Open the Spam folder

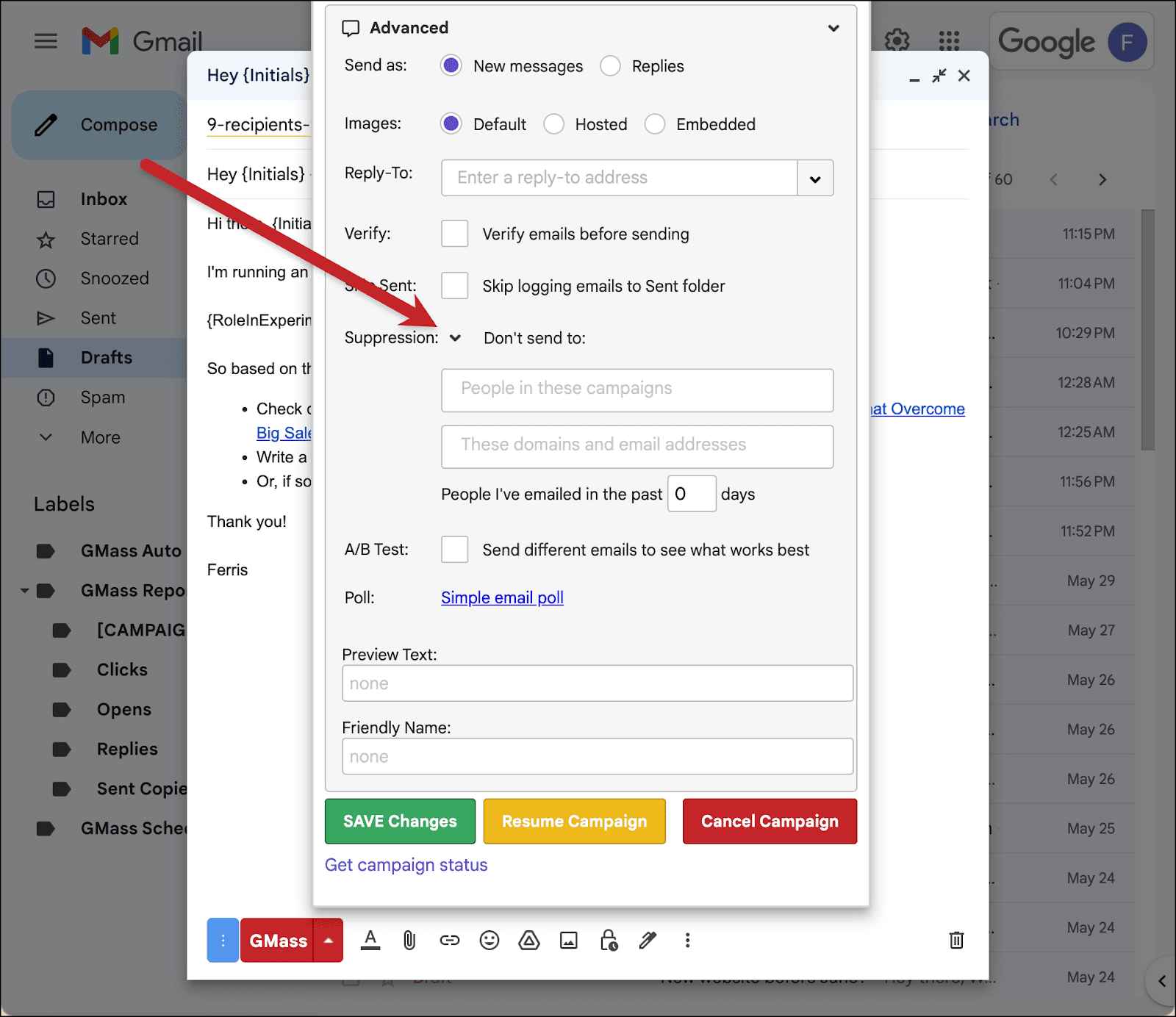tap(103, 398)
